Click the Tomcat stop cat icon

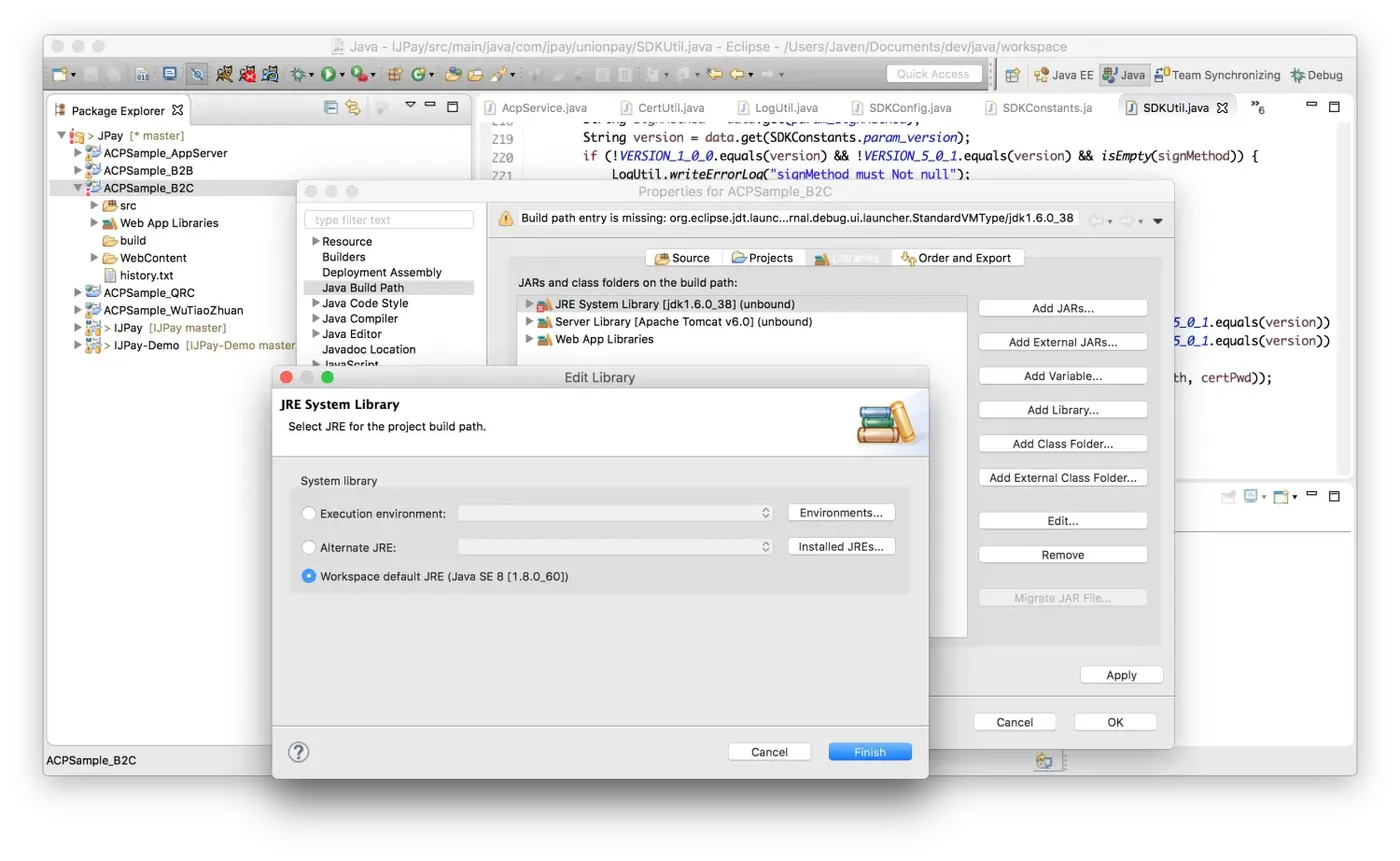click(248, 74)
